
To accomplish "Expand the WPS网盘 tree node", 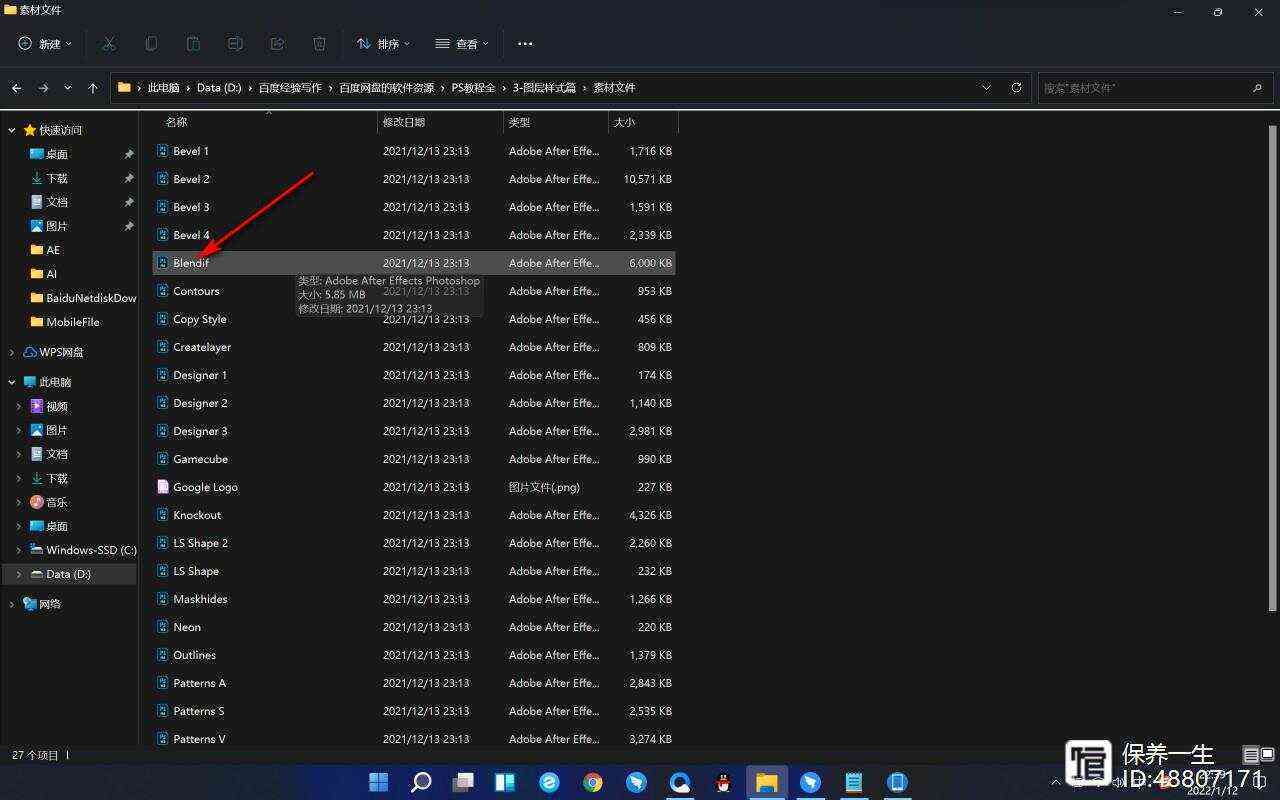I will pos(12,352).
